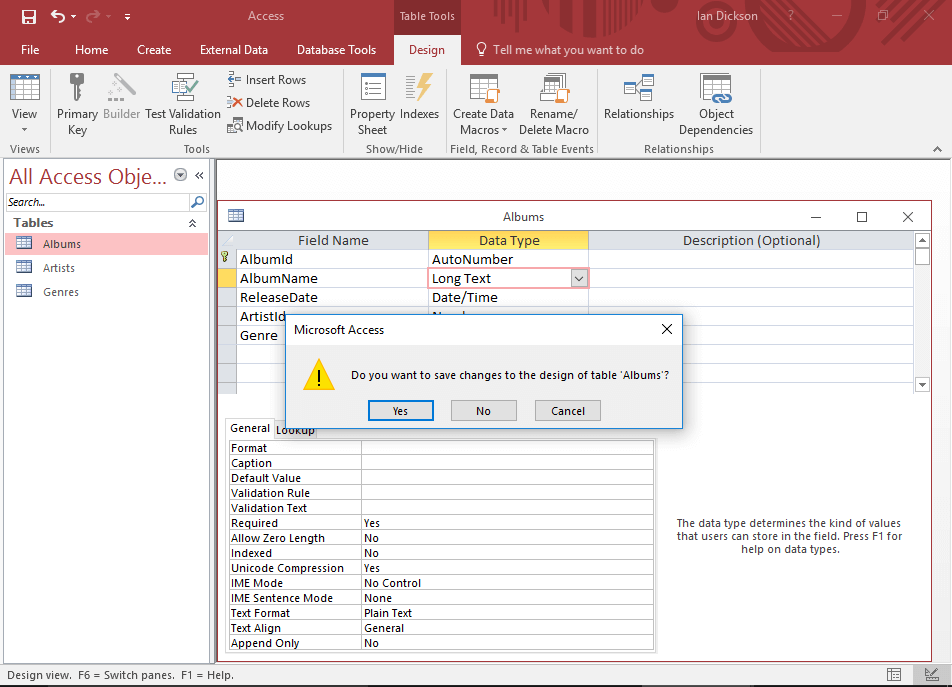Screen dimensions: 952x687
Task: Select the Artists table in navigation pane
Action: tap(59, 268)
